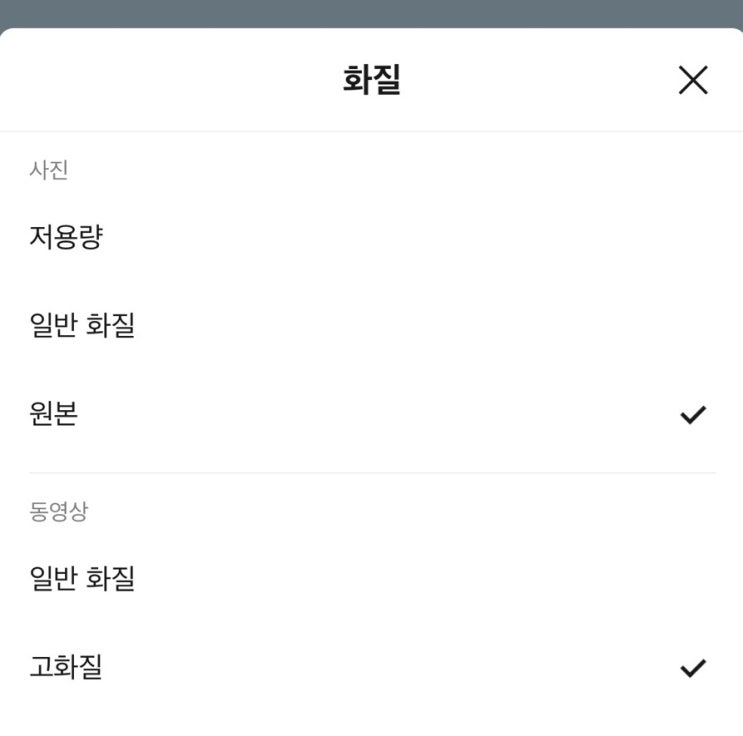Tap the 화질 title text

pyautogui.click(x=371, y=80)
